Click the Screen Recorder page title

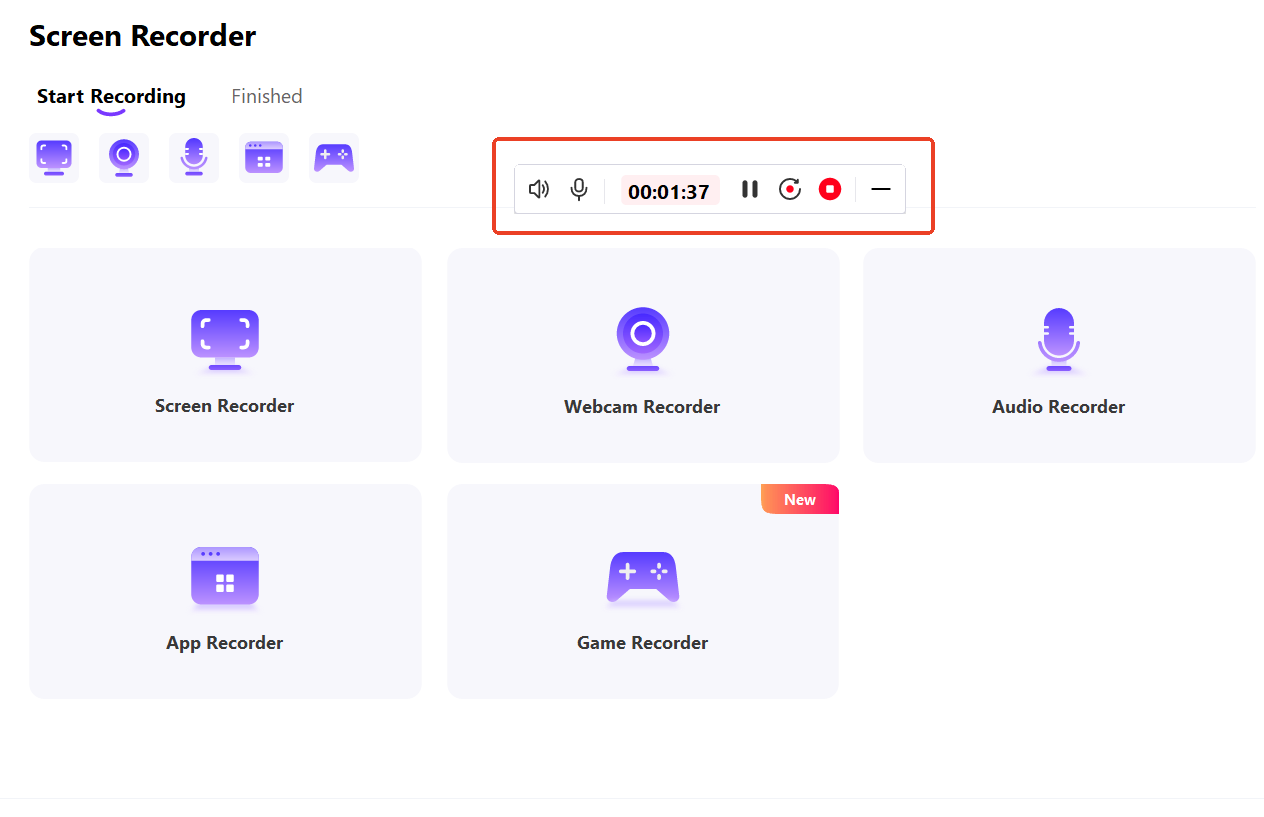[x=143, y=37]
